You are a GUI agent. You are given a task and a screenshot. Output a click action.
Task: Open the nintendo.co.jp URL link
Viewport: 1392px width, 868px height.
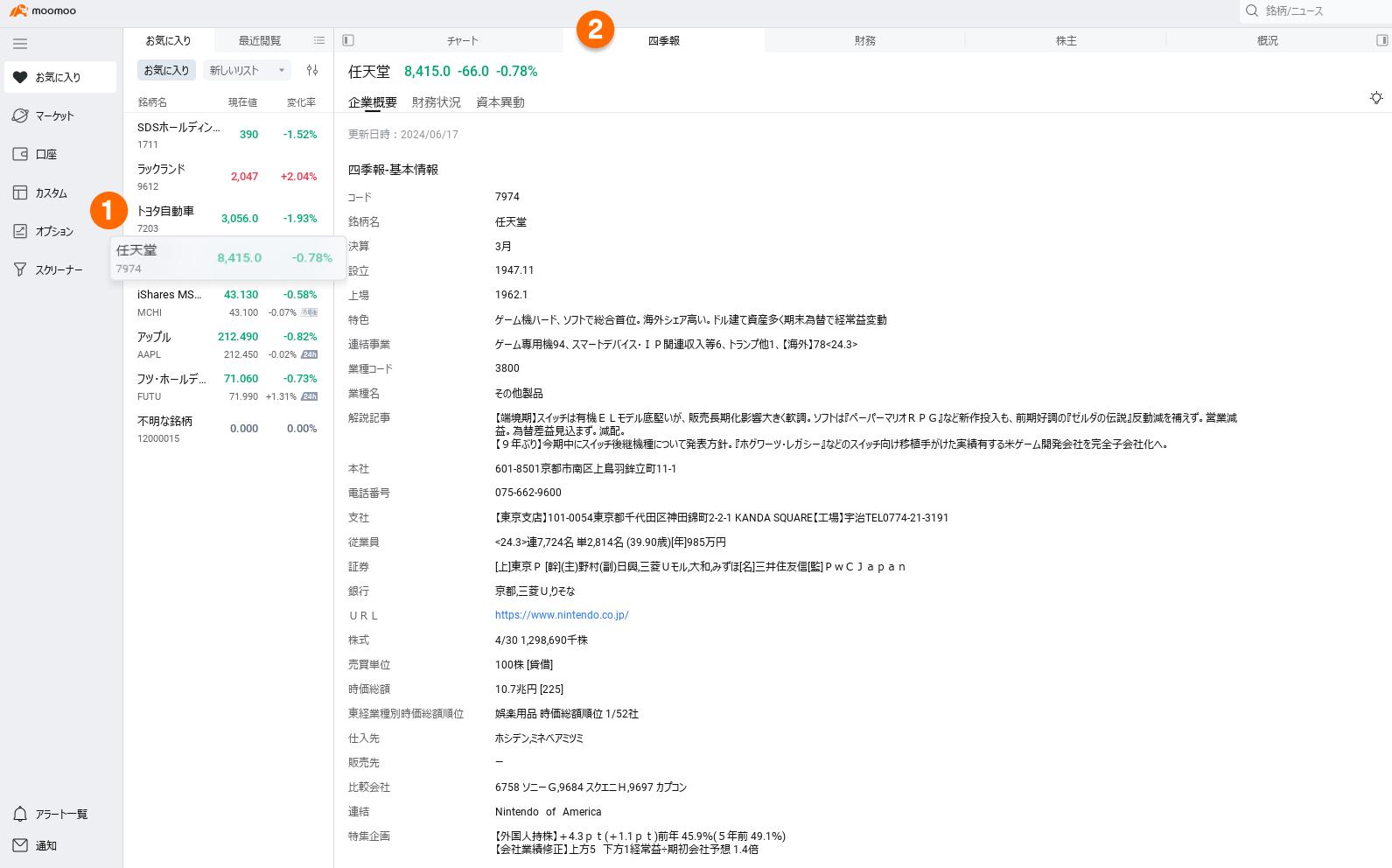coord(562,615)
